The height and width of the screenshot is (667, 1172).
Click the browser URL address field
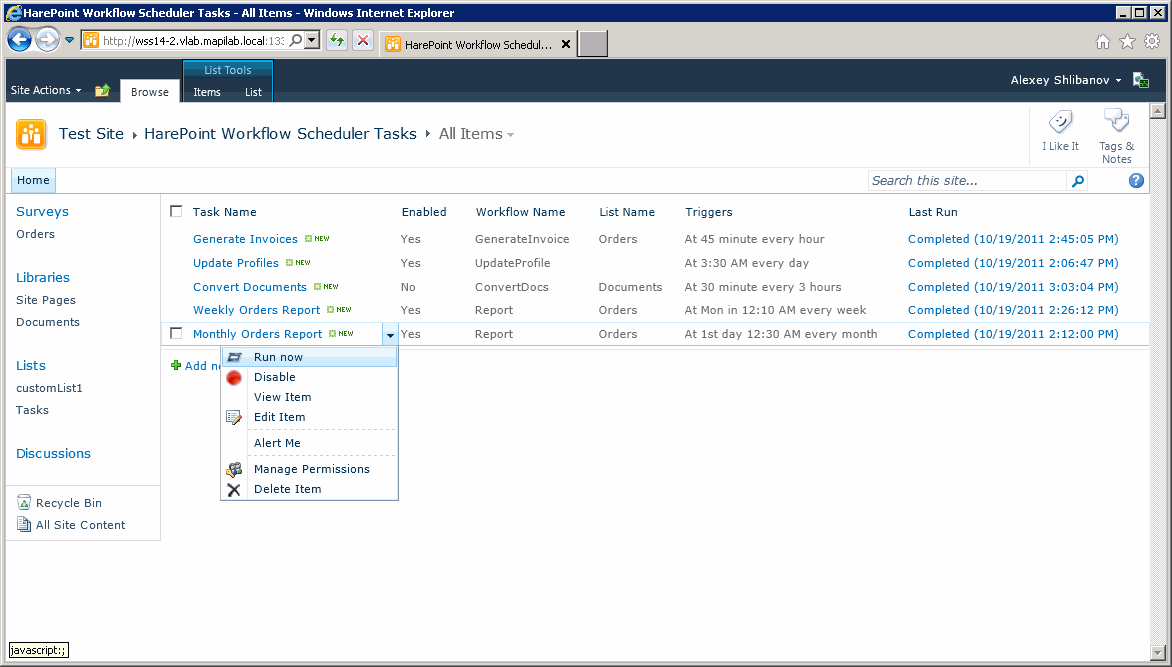tap(194, 40)
